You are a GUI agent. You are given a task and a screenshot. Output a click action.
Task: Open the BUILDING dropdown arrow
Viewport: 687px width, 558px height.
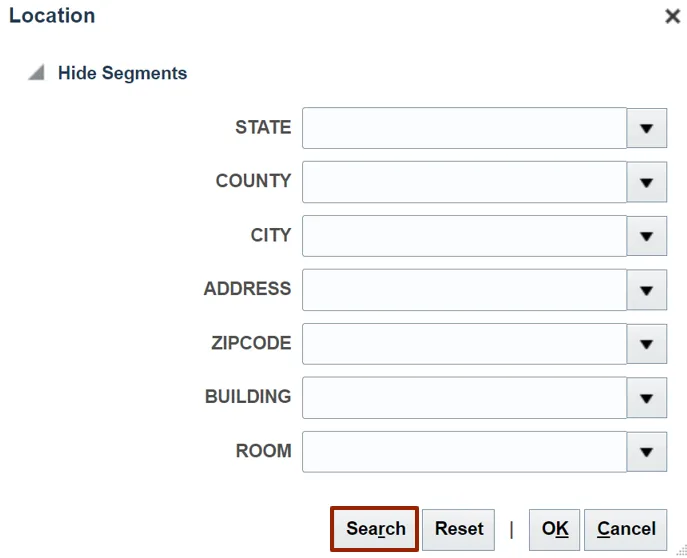[646, 398]
